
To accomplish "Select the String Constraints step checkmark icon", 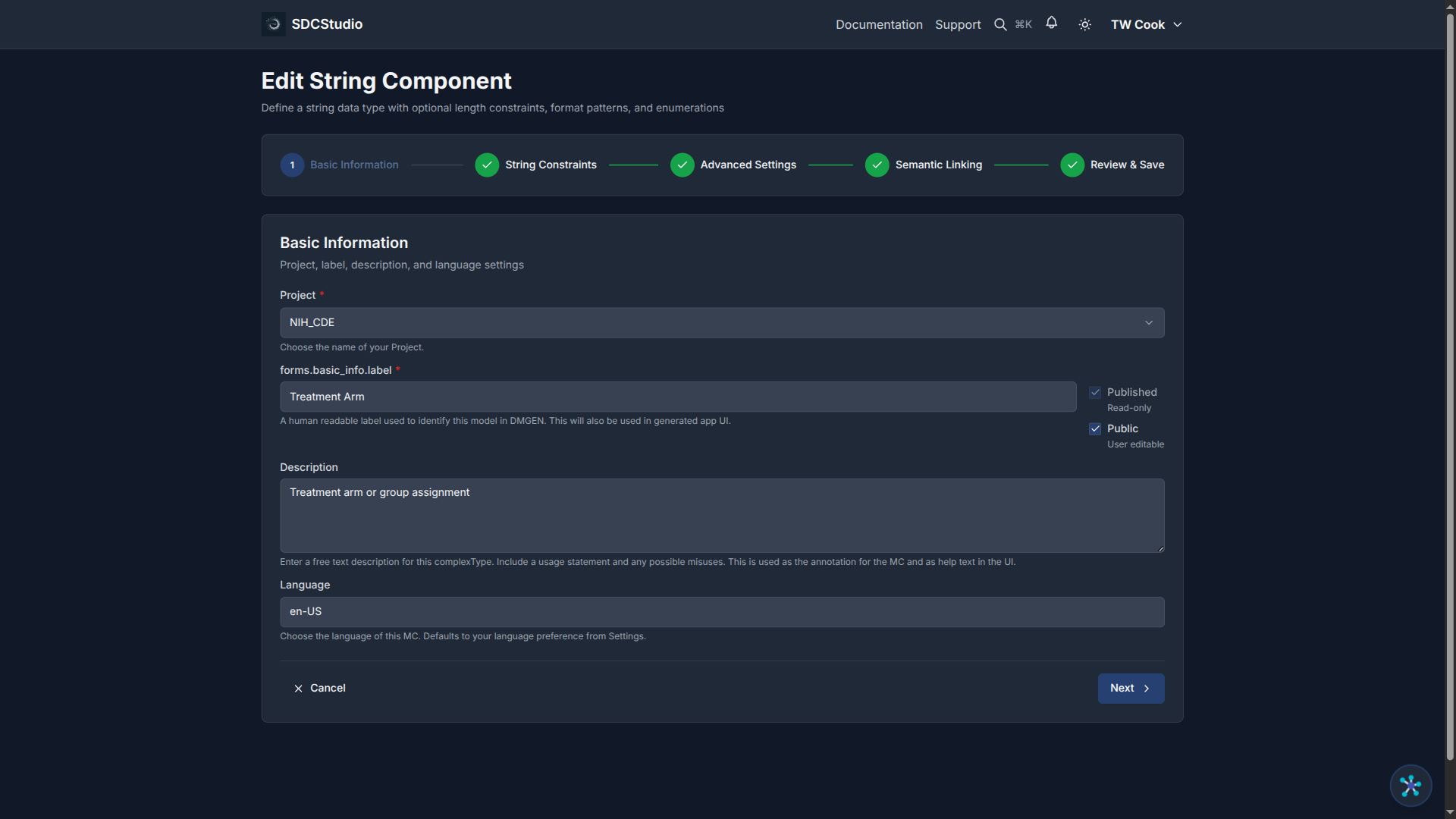I will tap(486, 165).
